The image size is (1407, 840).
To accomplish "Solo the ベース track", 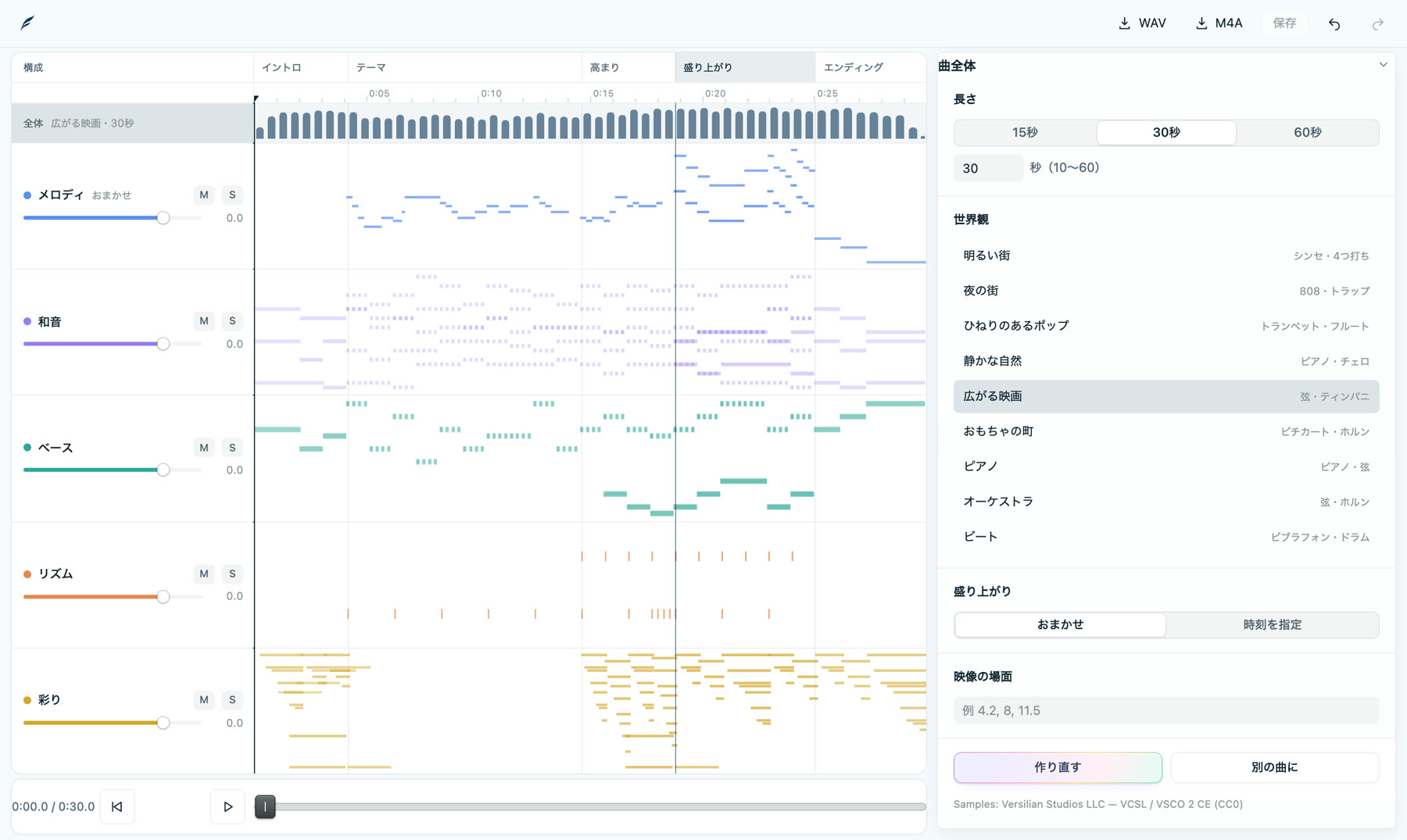I will click(232, 448).
